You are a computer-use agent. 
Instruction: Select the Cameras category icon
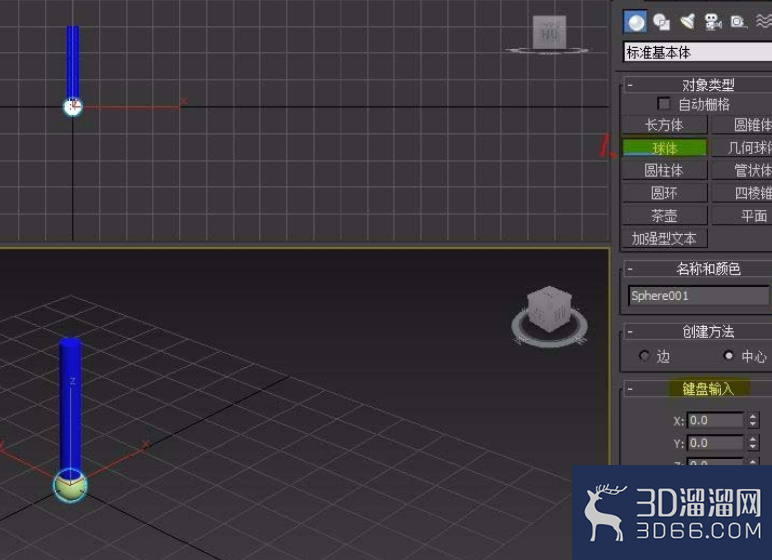click(712, 22)
